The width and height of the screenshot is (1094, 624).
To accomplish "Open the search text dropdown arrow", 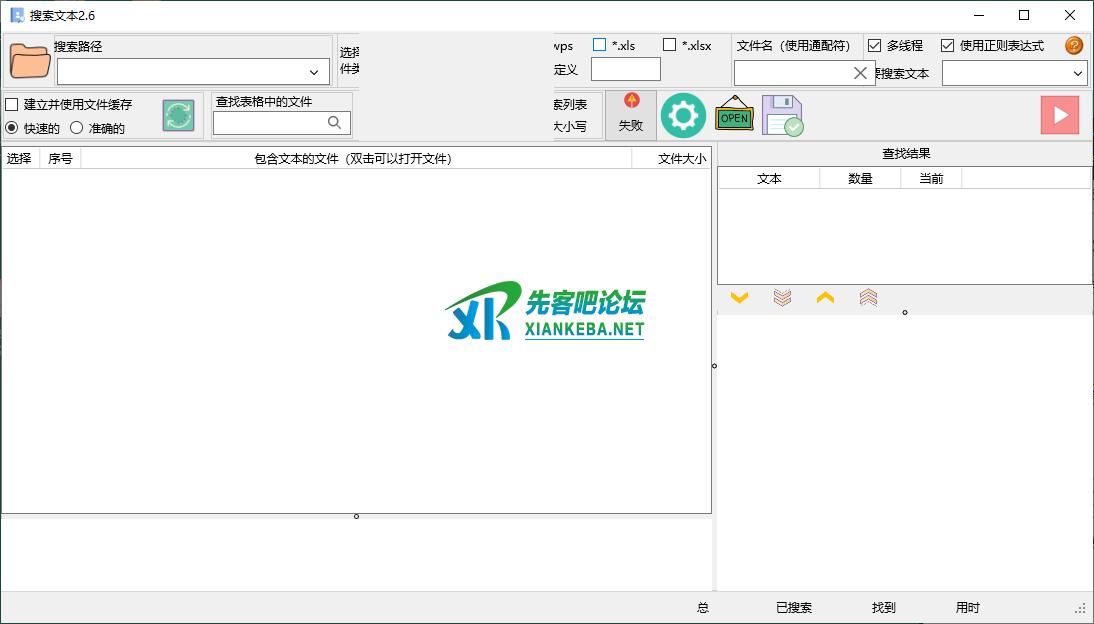I will point(1077,73).
